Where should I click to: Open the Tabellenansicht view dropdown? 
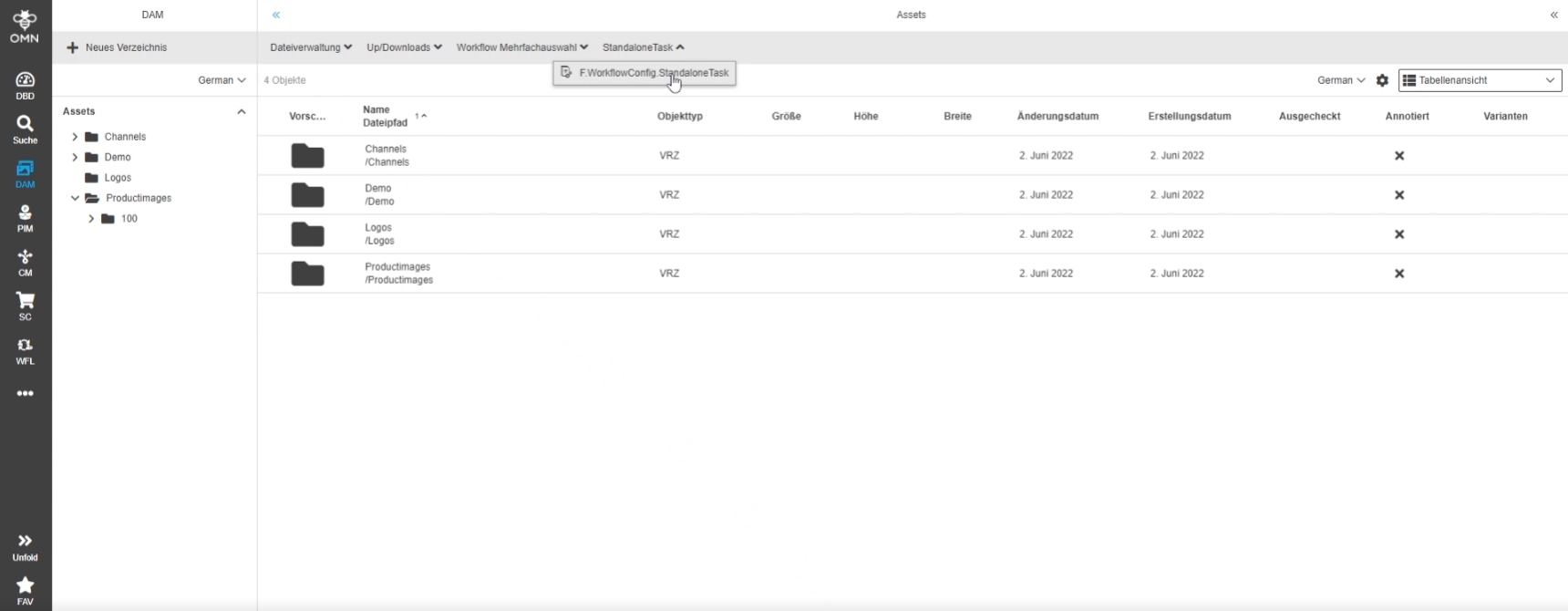(1480, 80)
